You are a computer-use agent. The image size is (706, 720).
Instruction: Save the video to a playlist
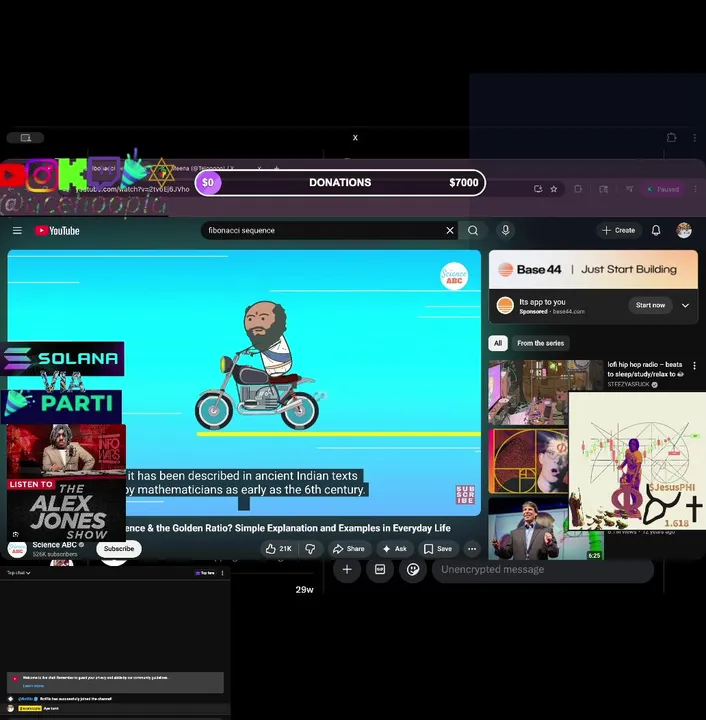pyautogui.click(x=437, y=549)
